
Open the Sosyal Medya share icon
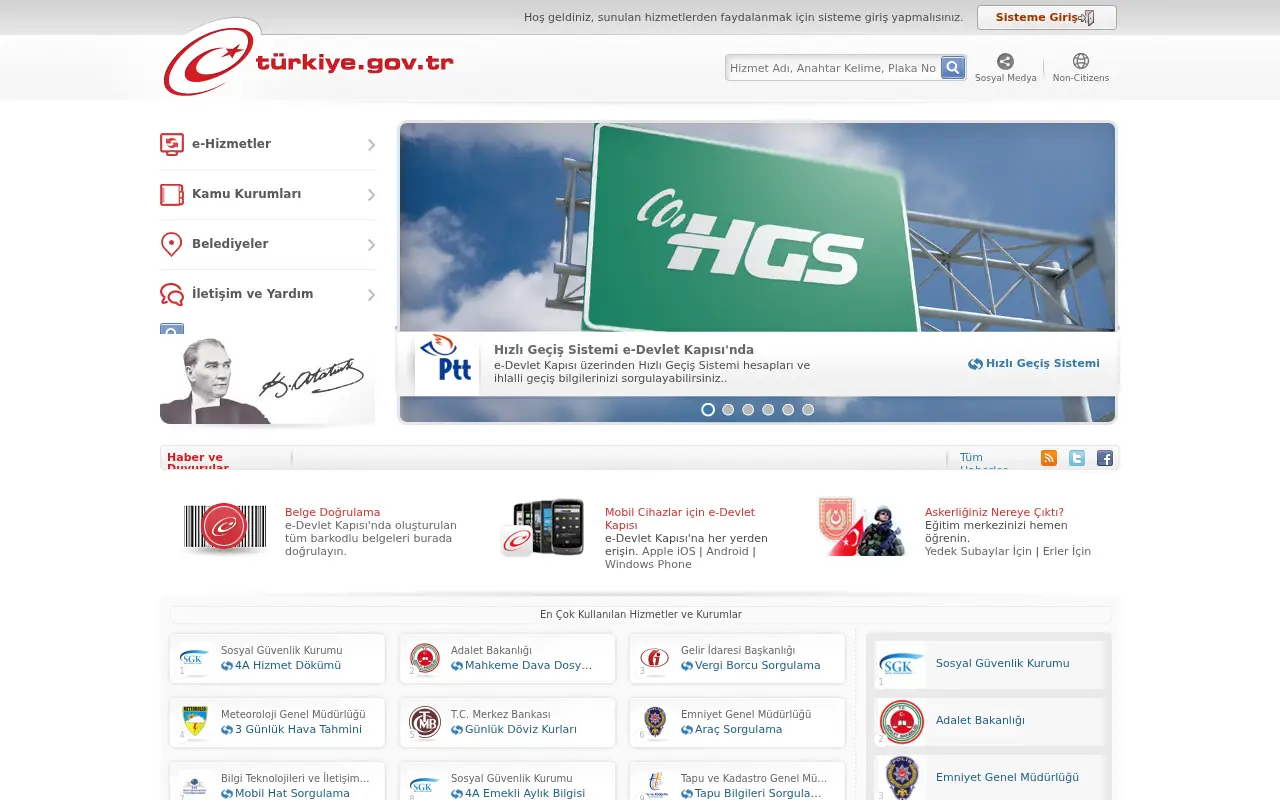1005,61
